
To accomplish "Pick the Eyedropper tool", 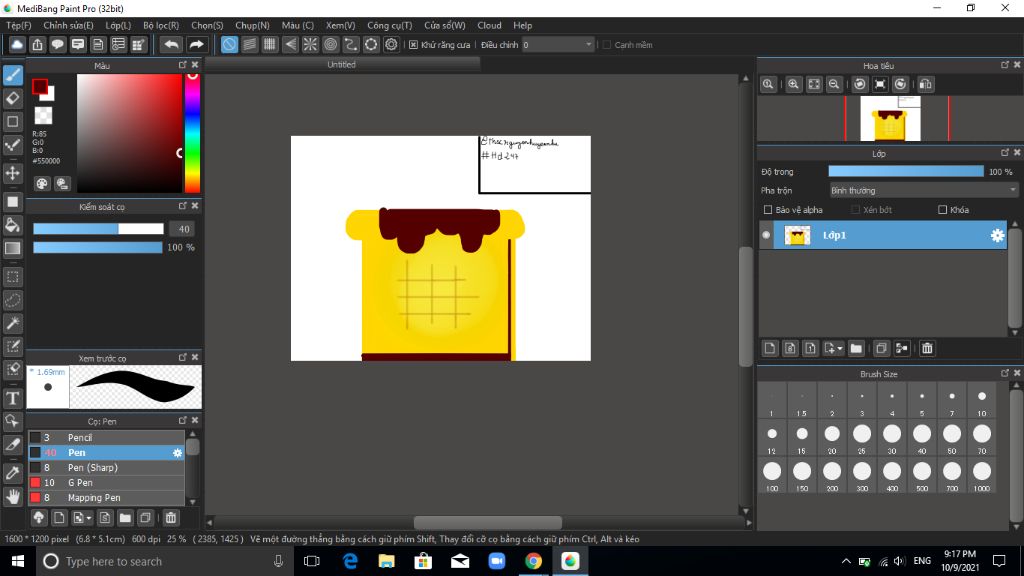I will (x=12, y=473).
